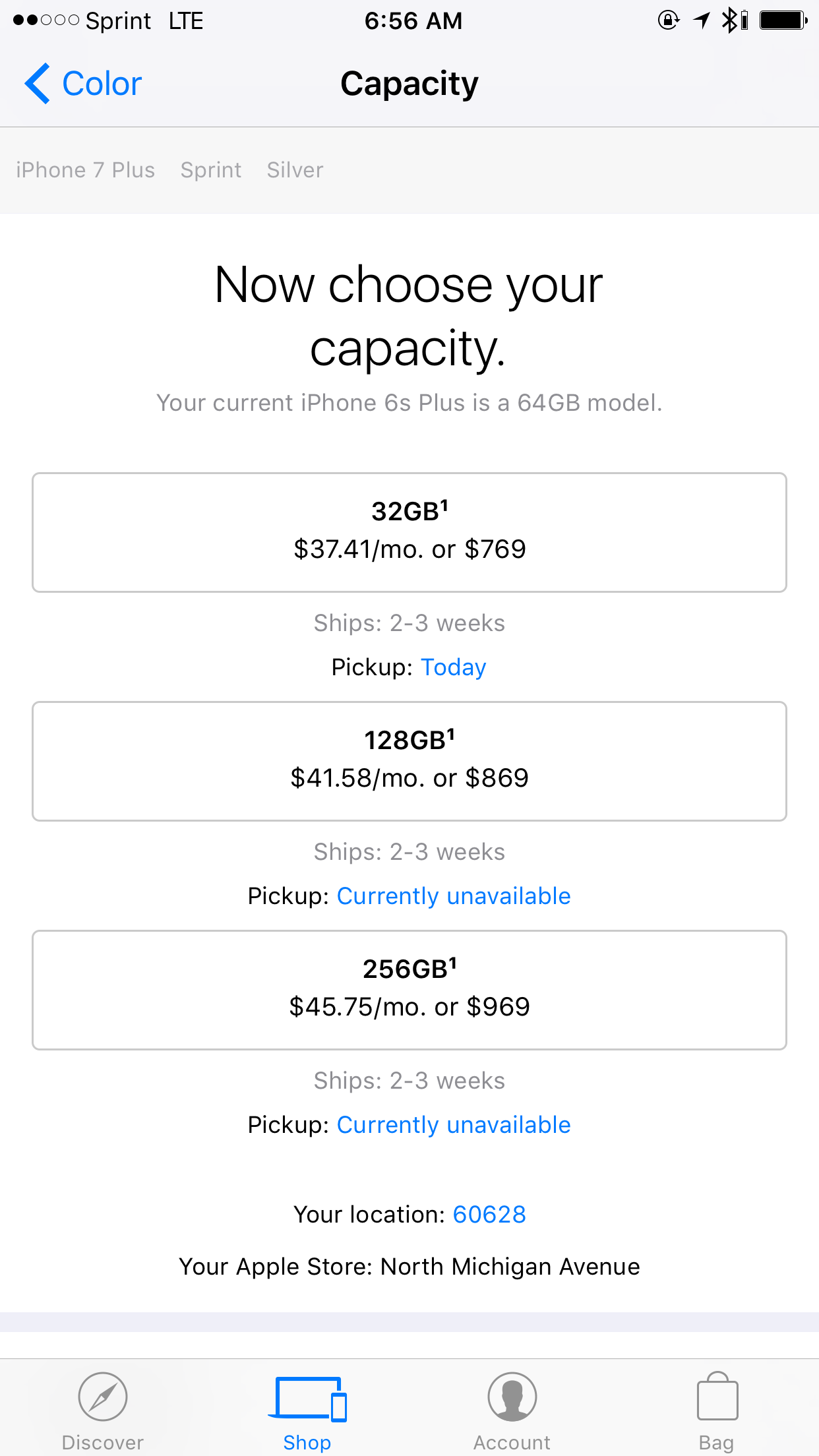Image resolution: width=819 pixels, height=1456 pixels.
Task: Check 128GB pickup Currently unavailable link
Action: (x=454, y=896)
